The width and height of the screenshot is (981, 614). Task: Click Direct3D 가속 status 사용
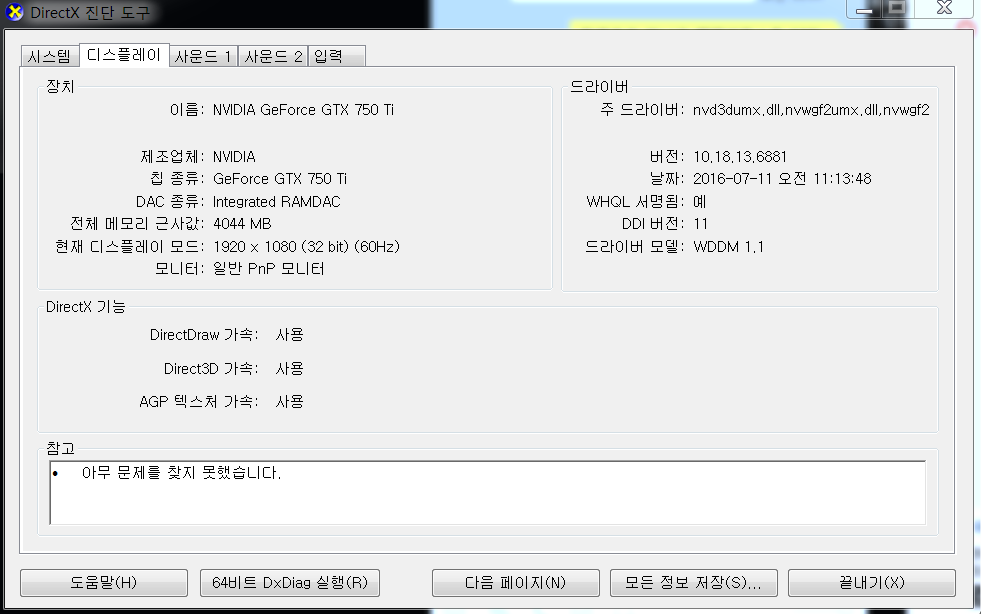click(289, 369)
